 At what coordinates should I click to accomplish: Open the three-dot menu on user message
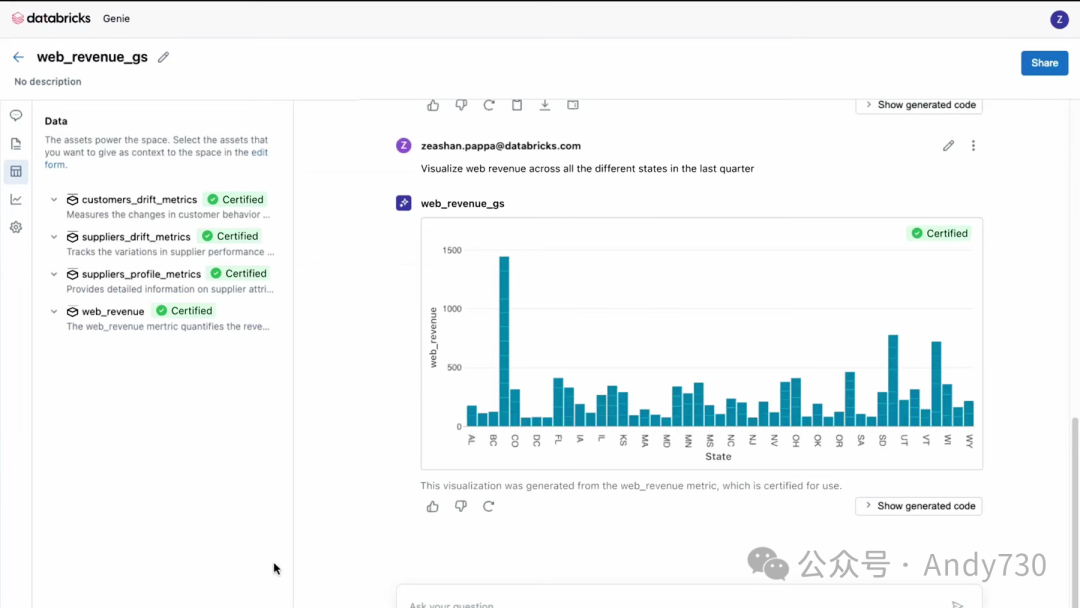(x=973, y=145)
